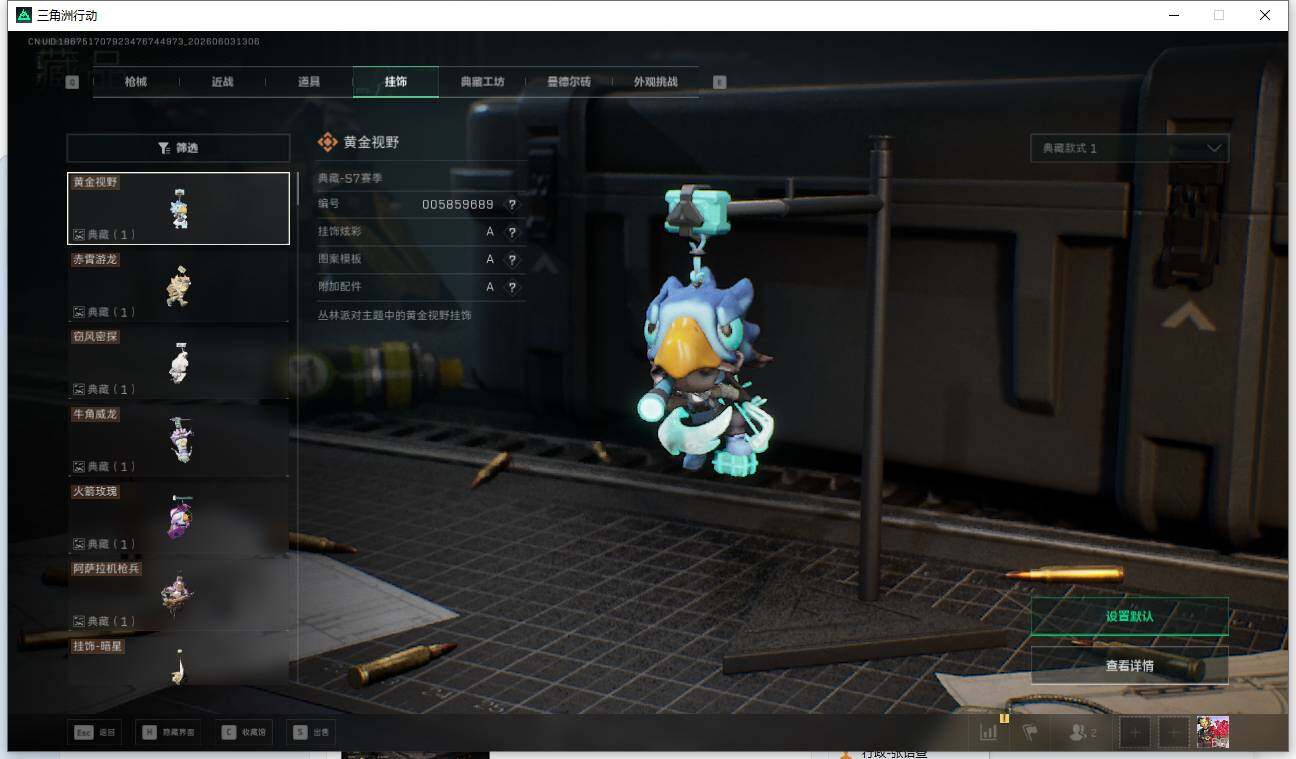Viewport: 1296px width, 759px height.
Task: Open the friends icon showing 2
Action: pos(1083,732)
